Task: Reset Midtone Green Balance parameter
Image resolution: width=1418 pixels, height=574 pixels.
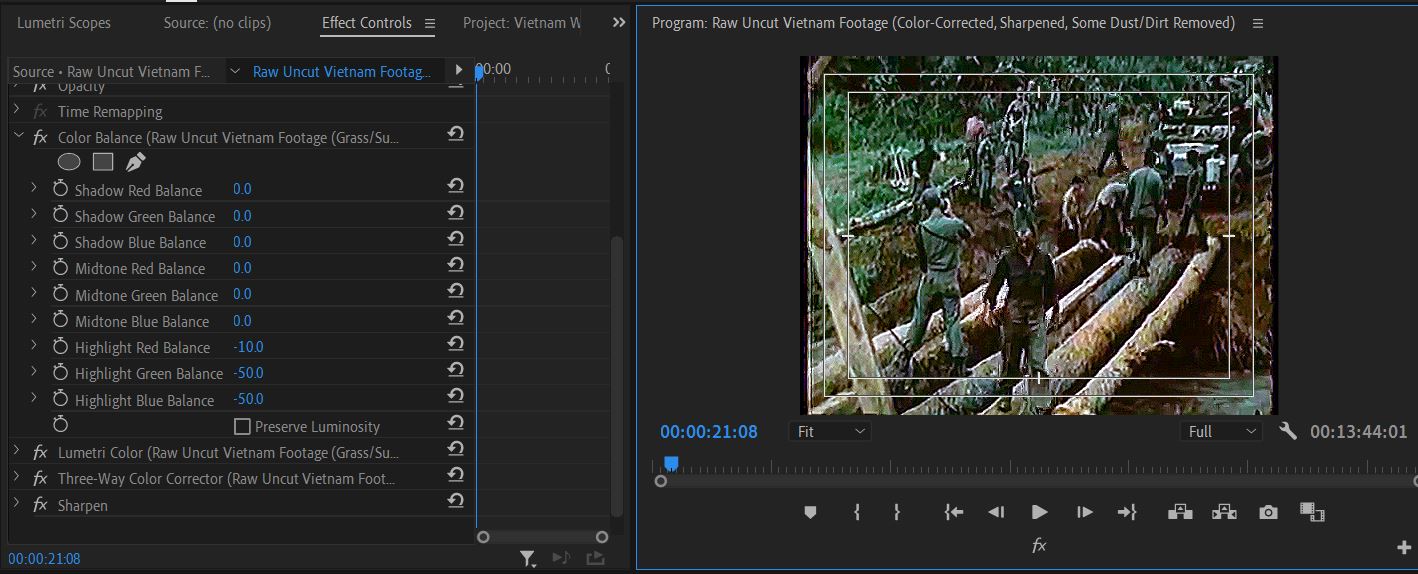Action: coord(455,291)
